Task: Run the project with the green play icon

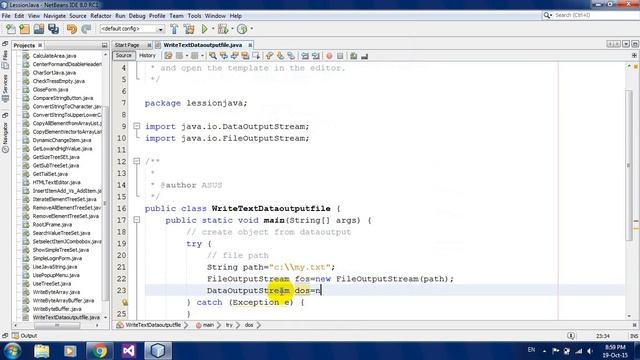Action: 204,29
